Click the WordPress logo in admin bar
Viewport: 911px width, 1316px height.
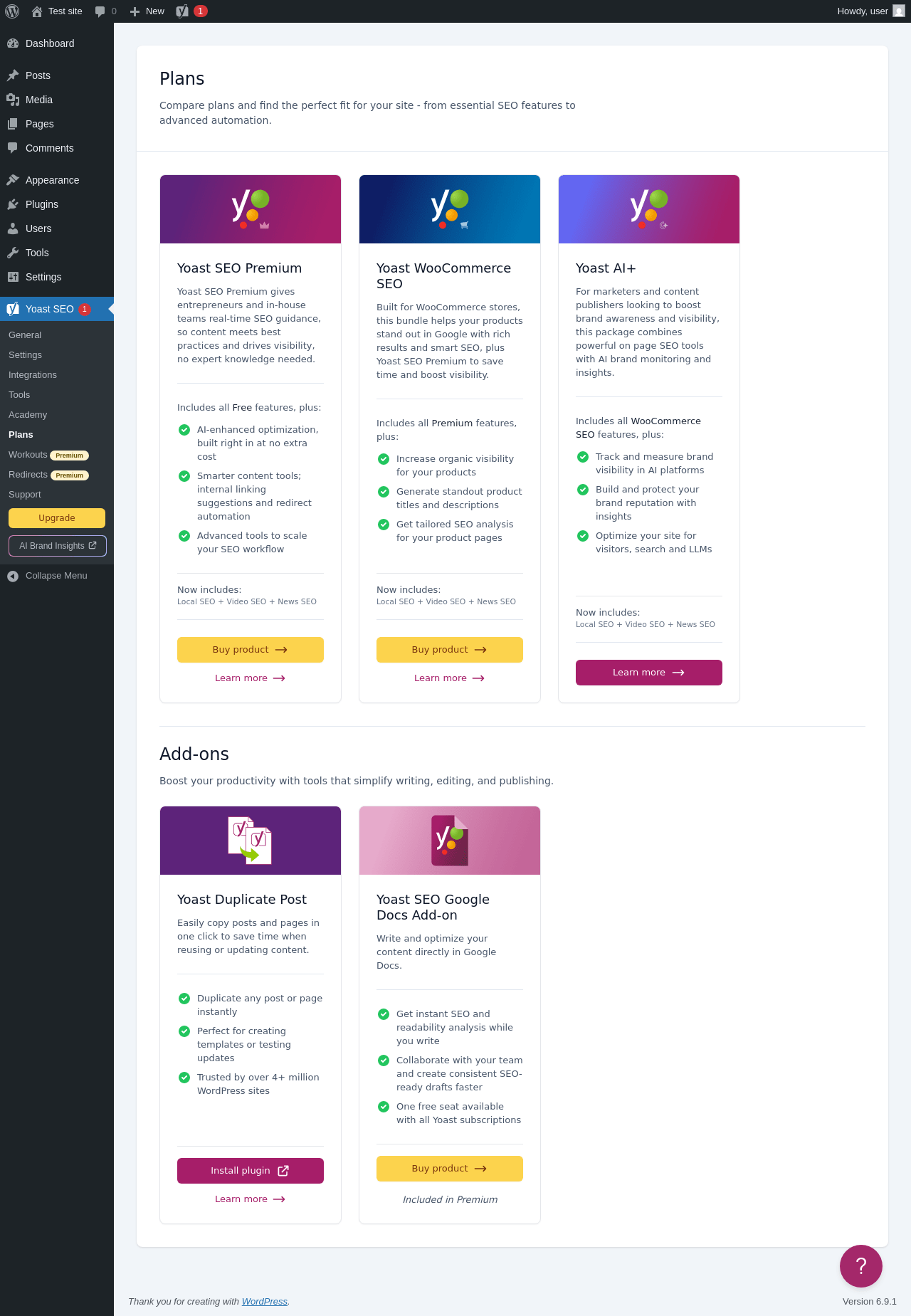pos(12,11)
